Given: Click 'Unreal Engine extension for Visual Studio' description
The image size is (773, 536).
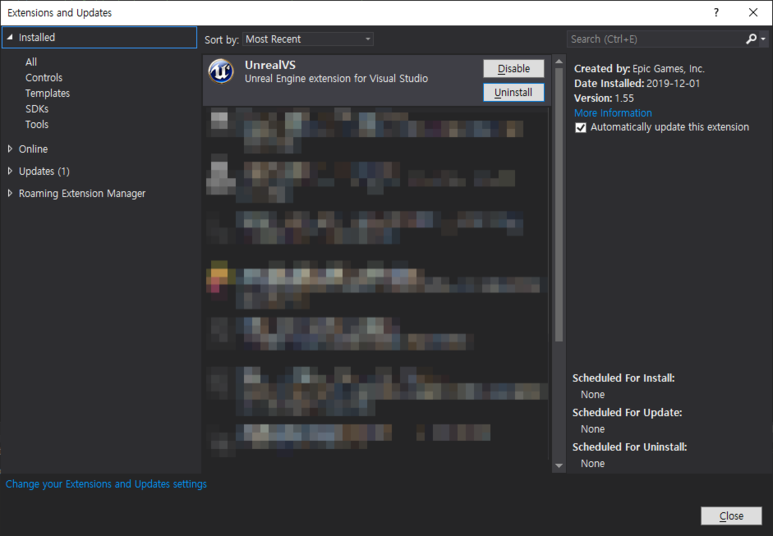Looking at the screenshot, I should click(x=336, y=78).
